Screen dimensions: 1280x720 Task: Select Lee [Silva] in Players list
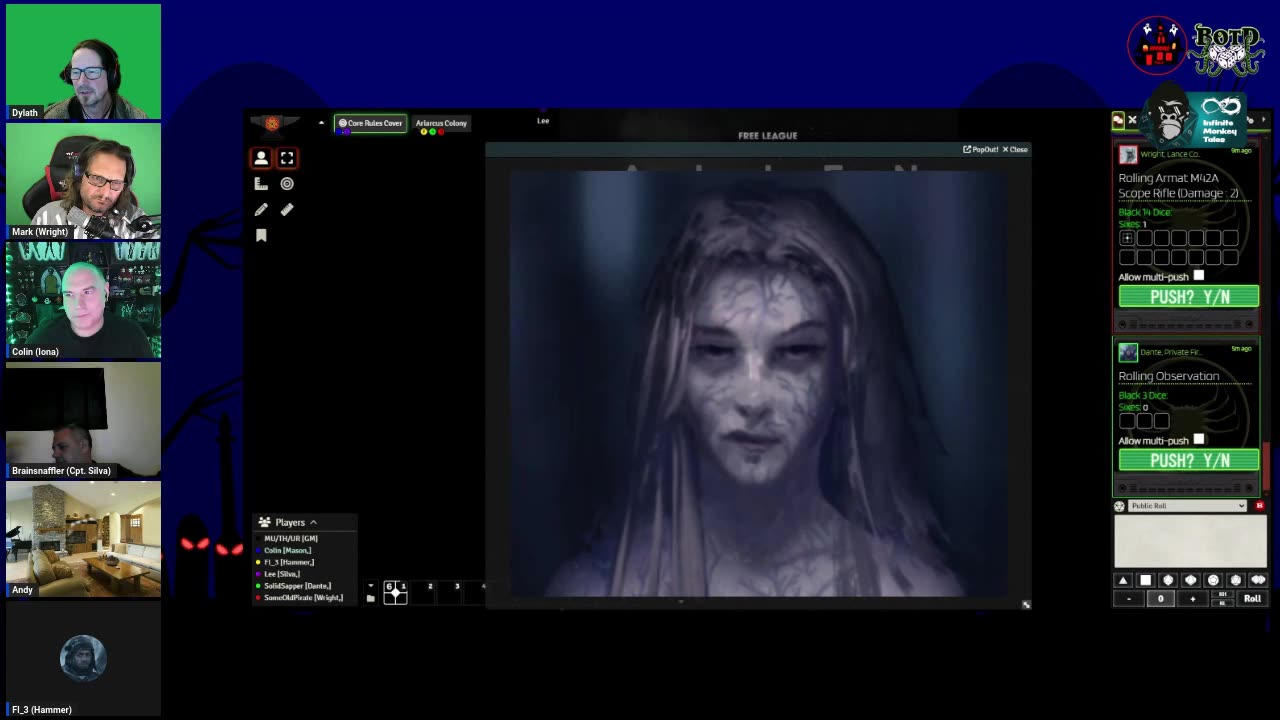(279, 574)
